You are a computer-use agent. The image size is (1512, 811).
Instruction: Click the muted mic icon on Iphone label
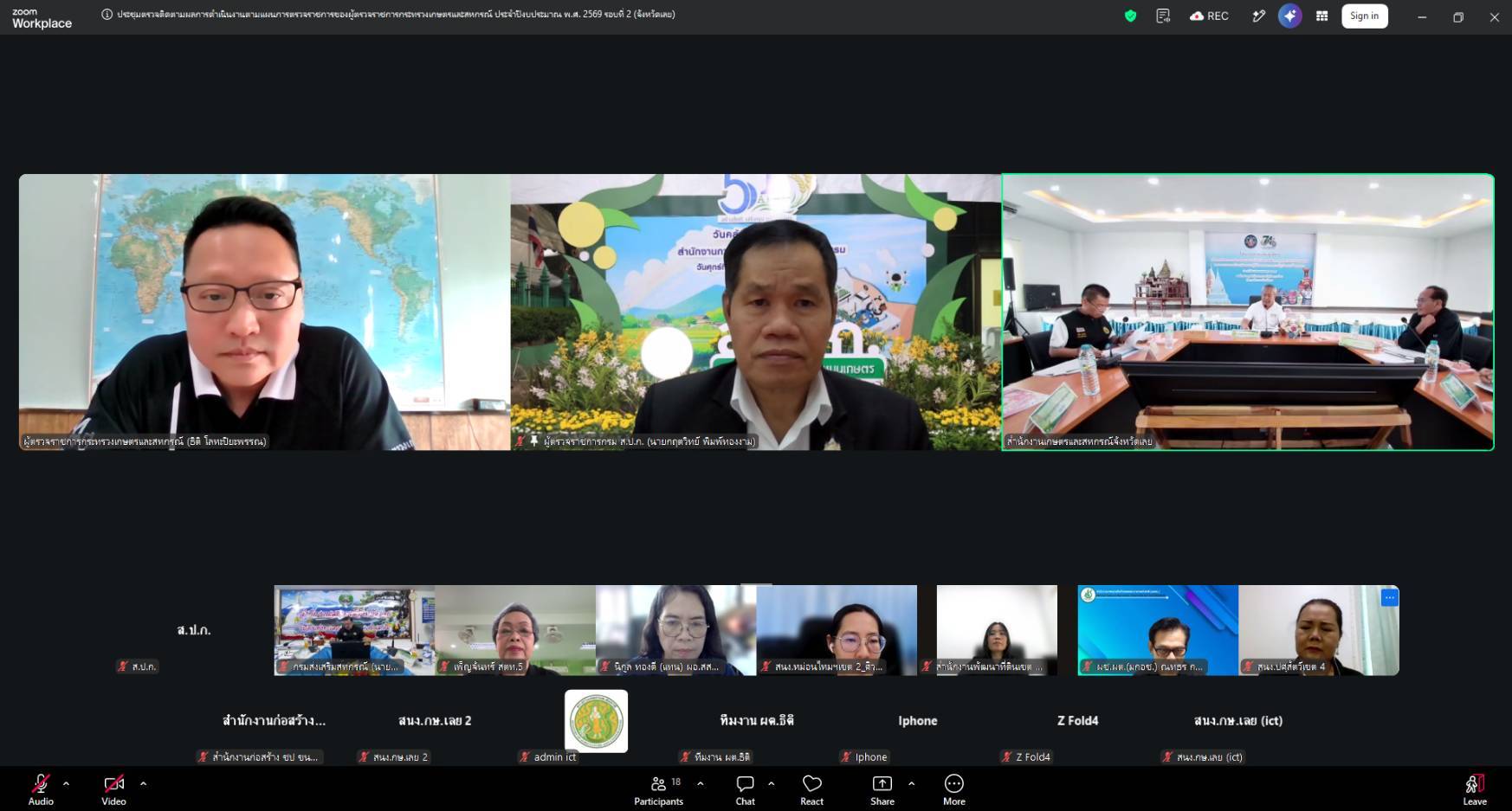pyautogui.click(x=846, y=756)
